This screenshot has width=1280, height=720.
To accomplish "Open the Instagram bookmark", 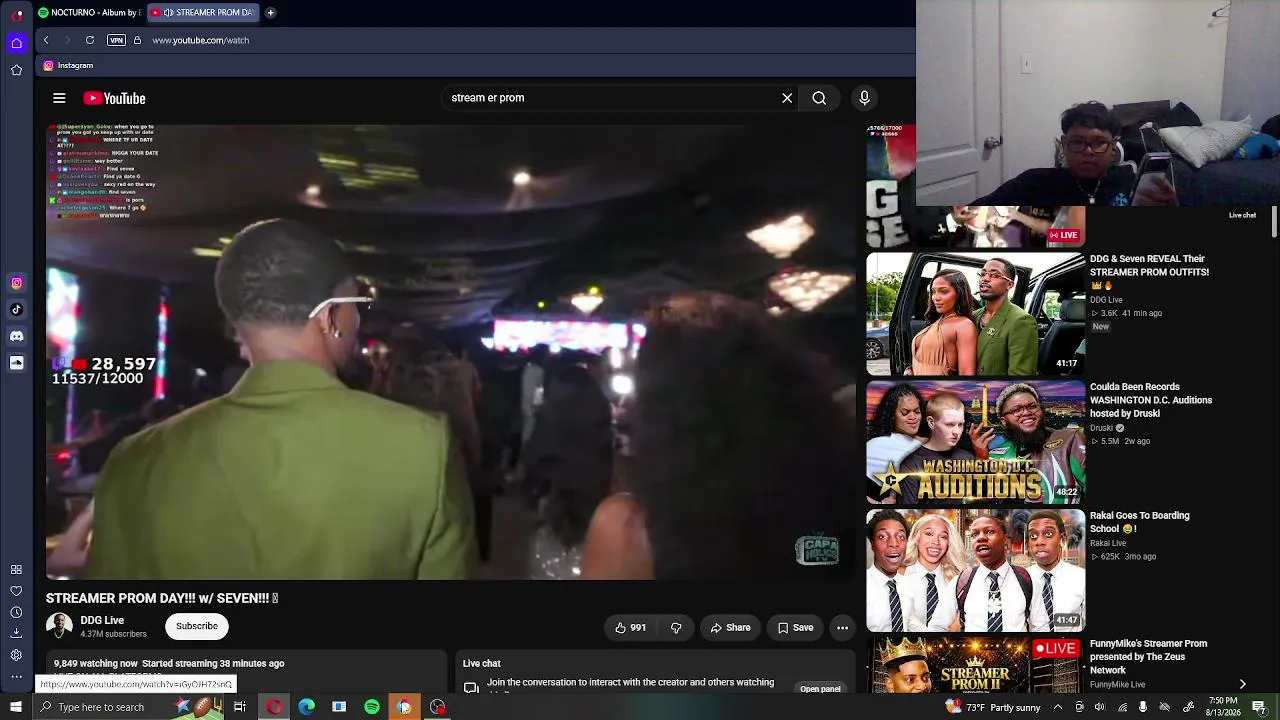I will click(68, 65).
